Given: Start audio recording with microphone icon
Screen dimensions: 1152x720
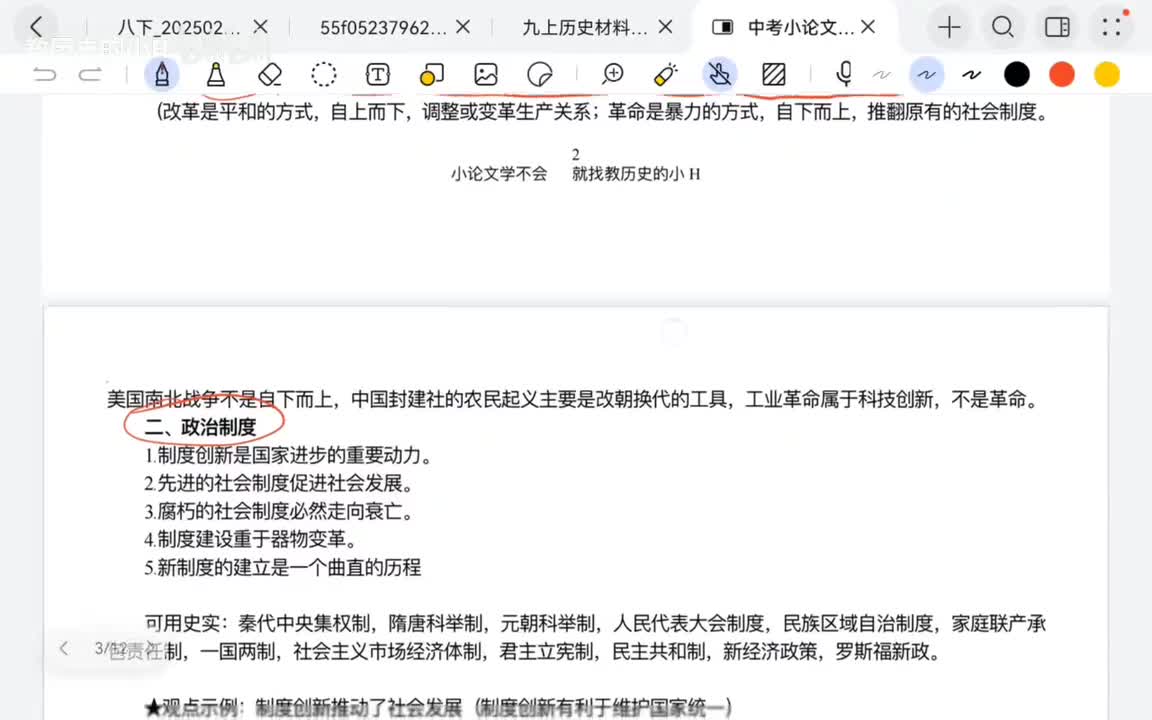Looking at the screenshot, I should click(x=845, y=74).
